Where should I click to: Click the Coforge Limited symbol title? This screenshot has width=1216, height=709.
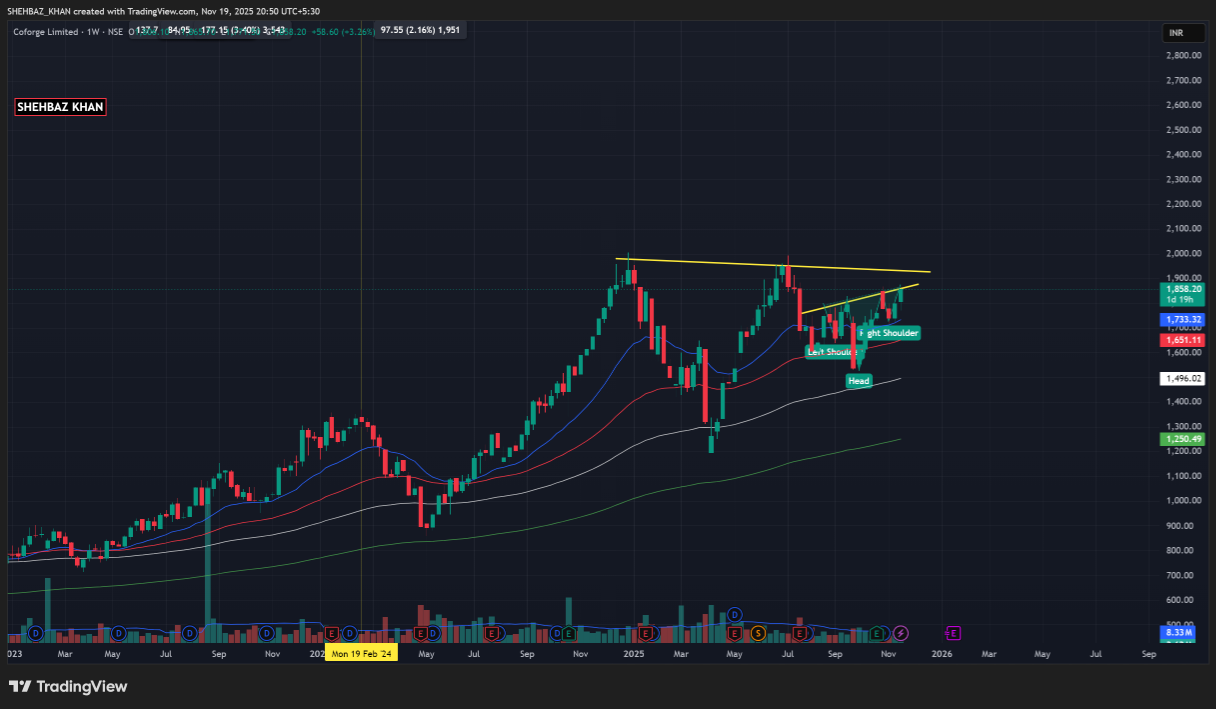(x=44, y=32)
